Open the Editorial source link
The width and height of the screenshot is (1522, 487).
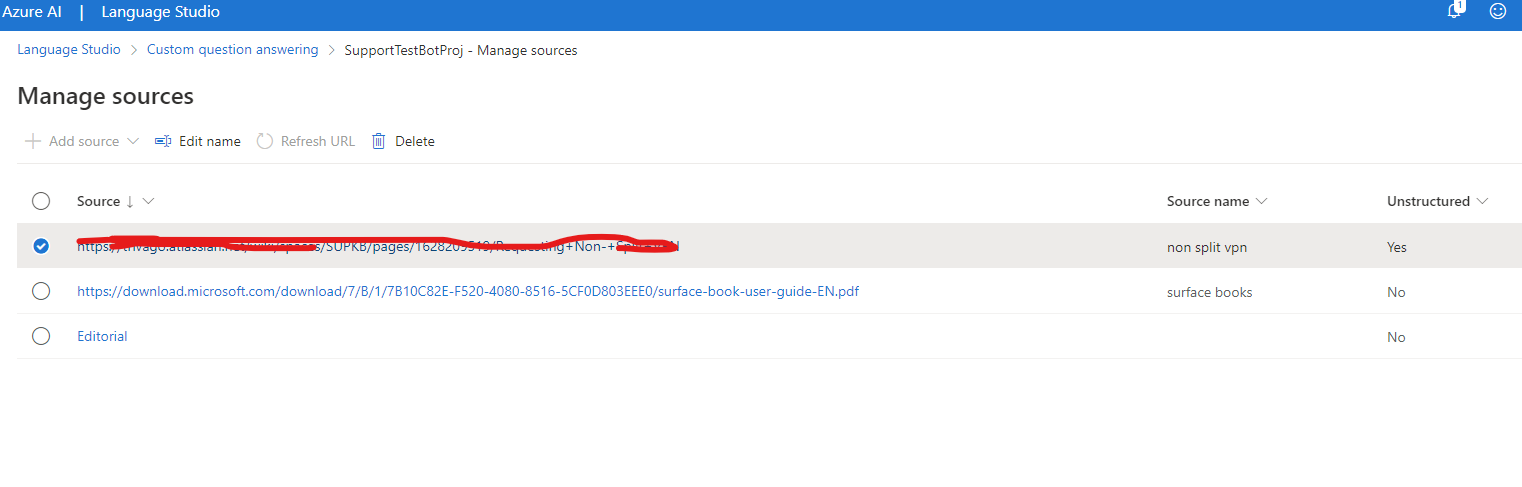[102, 337]
